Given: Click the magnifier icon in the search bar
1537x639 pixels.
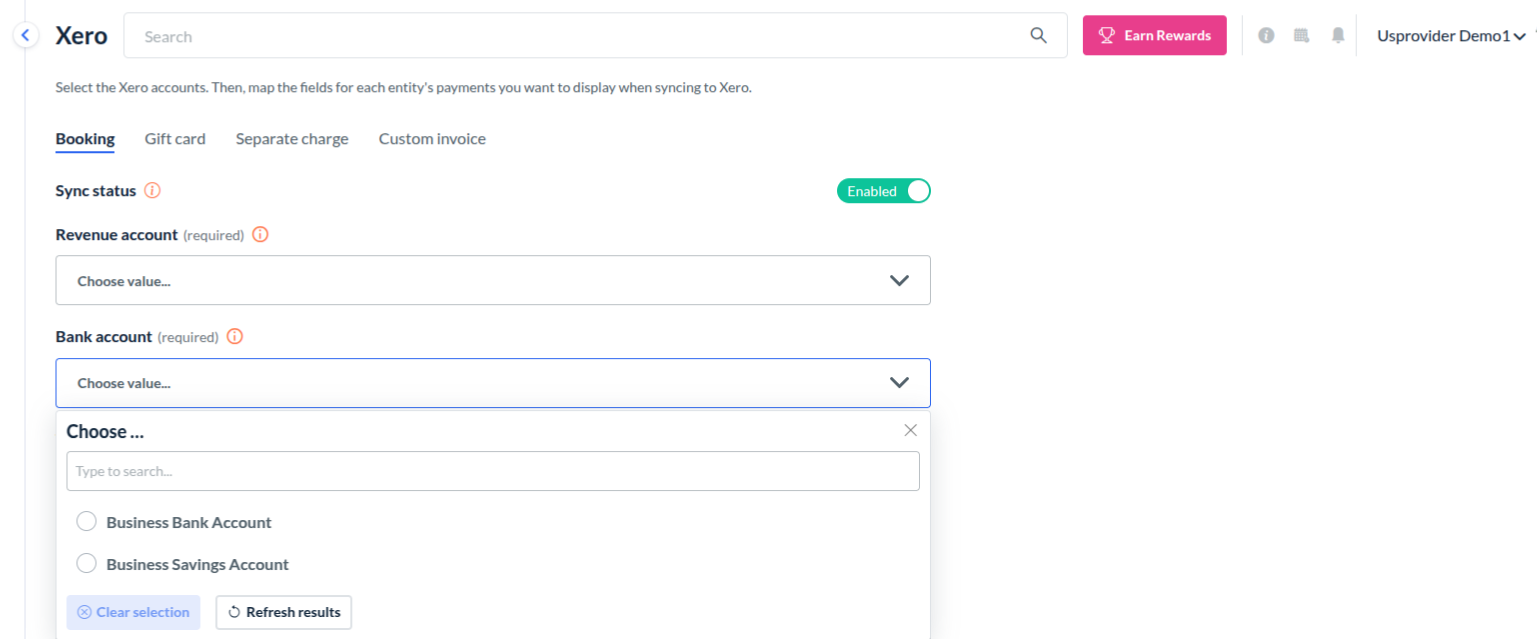Looking at the screenshot, I should click(x=1039, y=36).
